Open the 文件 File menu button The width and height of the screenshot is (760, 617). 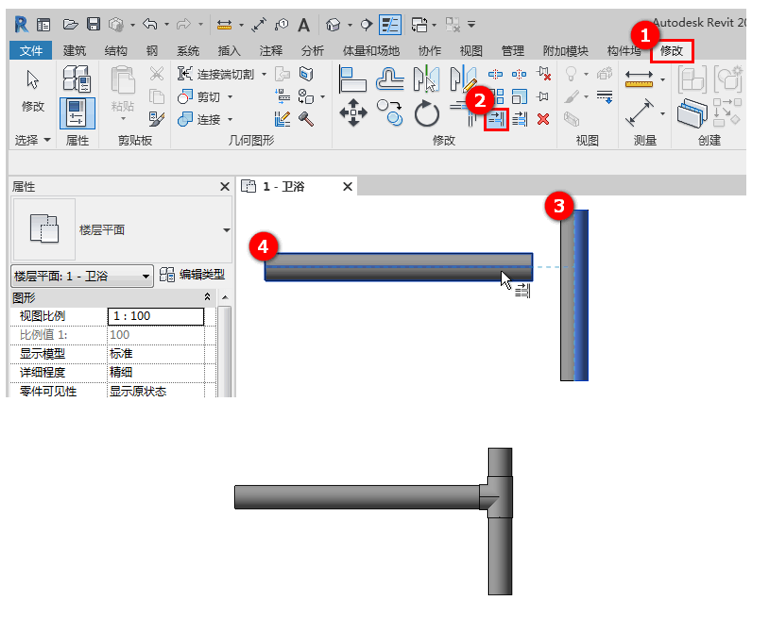pyautogui.click(x=31, y=50)
